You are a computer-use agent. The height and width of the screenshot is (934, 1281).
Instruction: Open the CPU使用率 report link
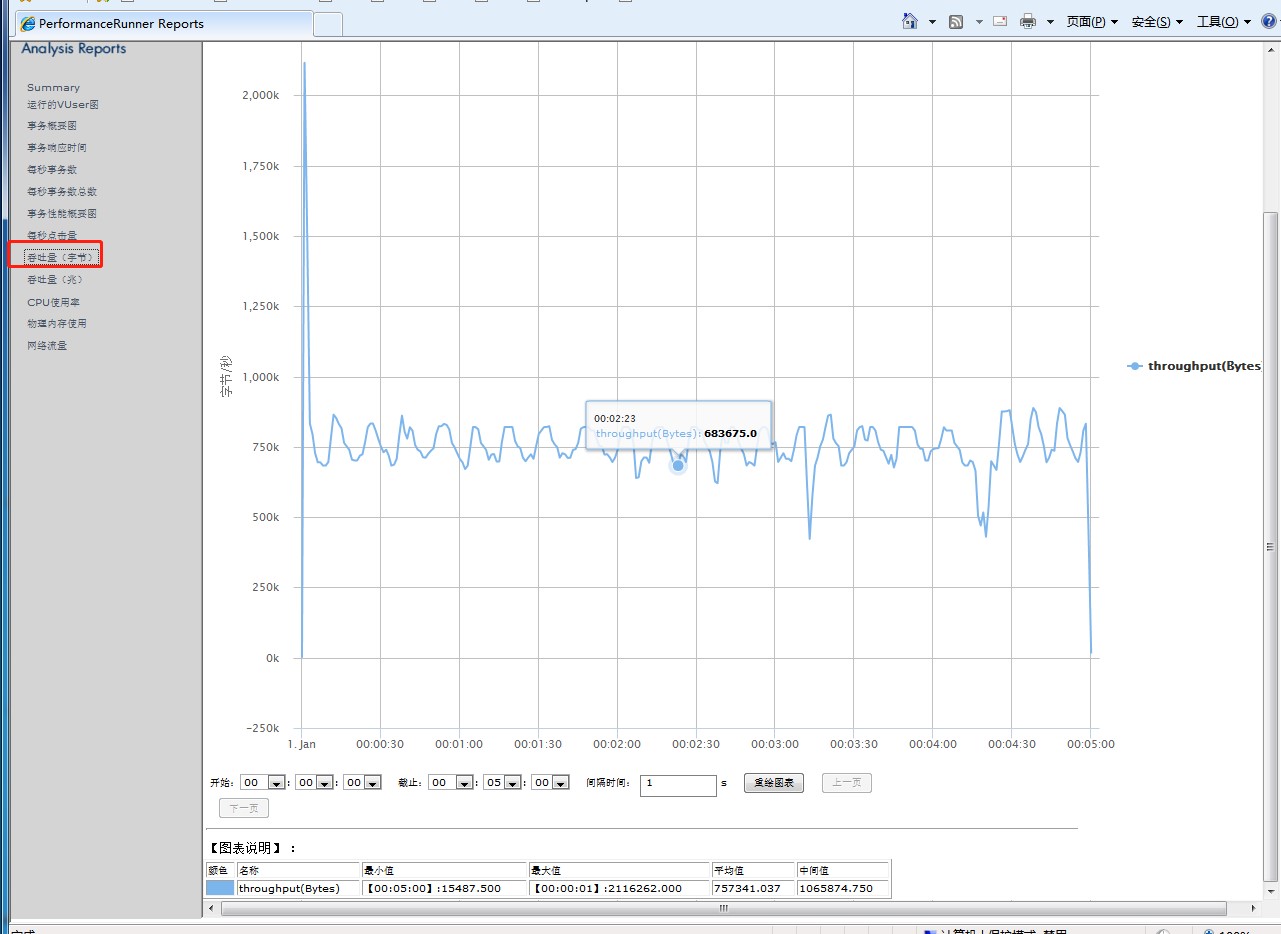point(53,302)
